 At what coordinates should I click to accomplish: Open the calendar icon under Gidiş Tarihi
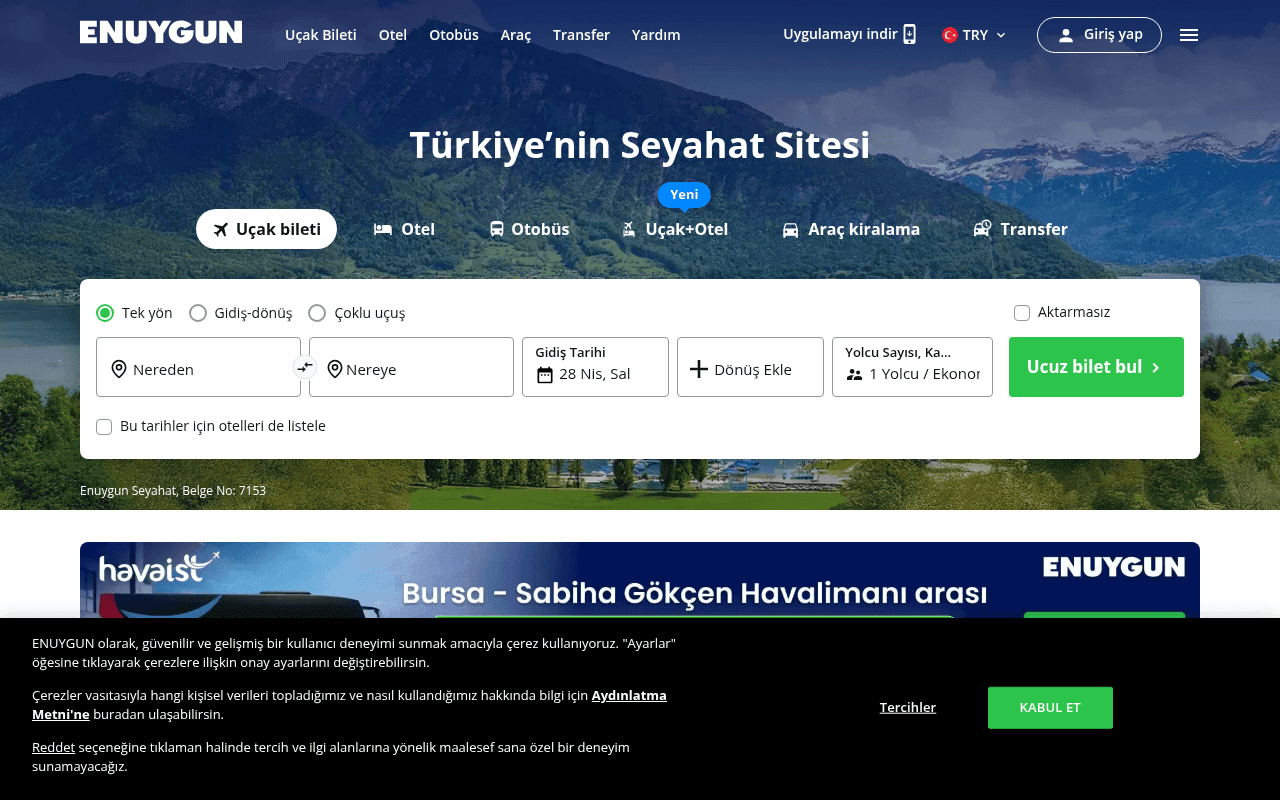[x=545, y=374]
